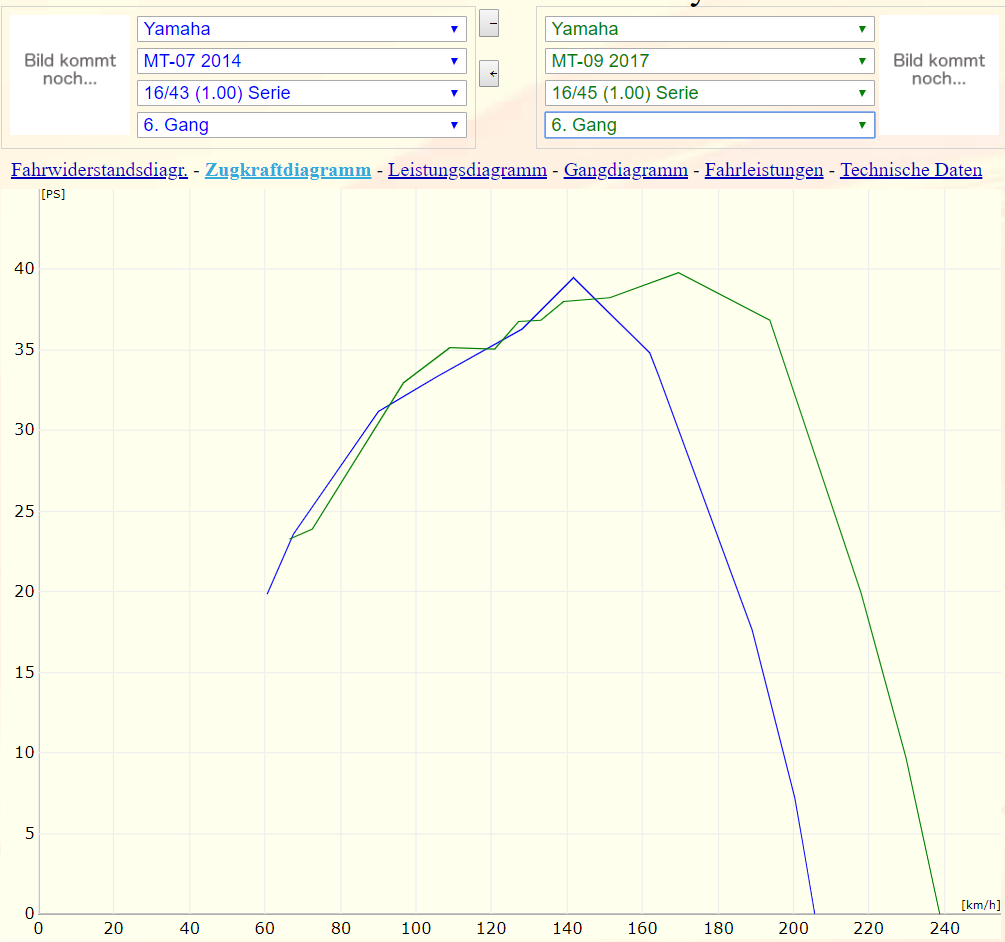The height and width of the screenshot is (942, 1005).
Task: Open the Fahrwiderstandsdiagr. link
Action: pyautogui.click(x=99, y=170)
